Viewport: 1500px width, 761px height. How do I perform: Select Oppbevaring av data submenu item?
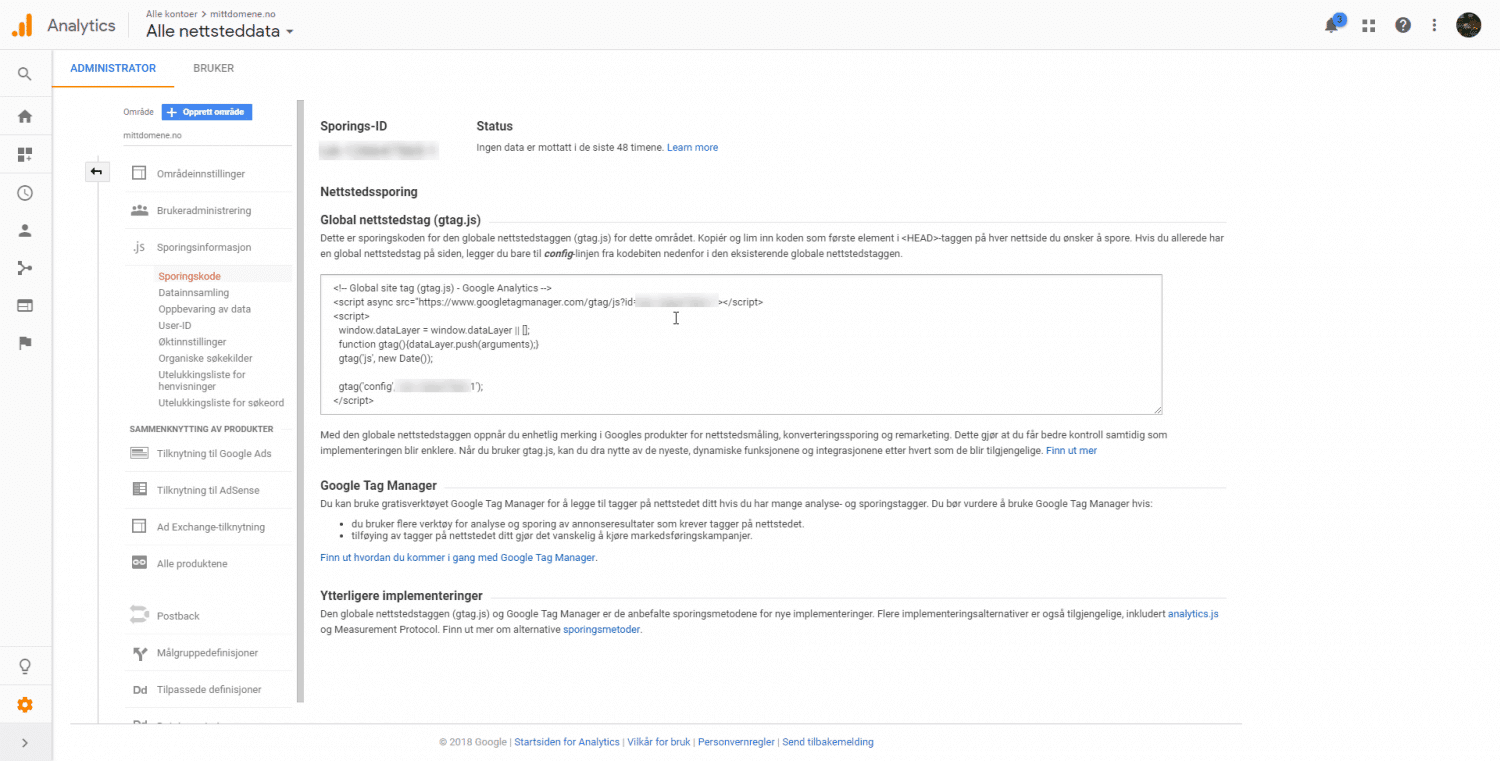pyautogui.click(x=204, y=309)
